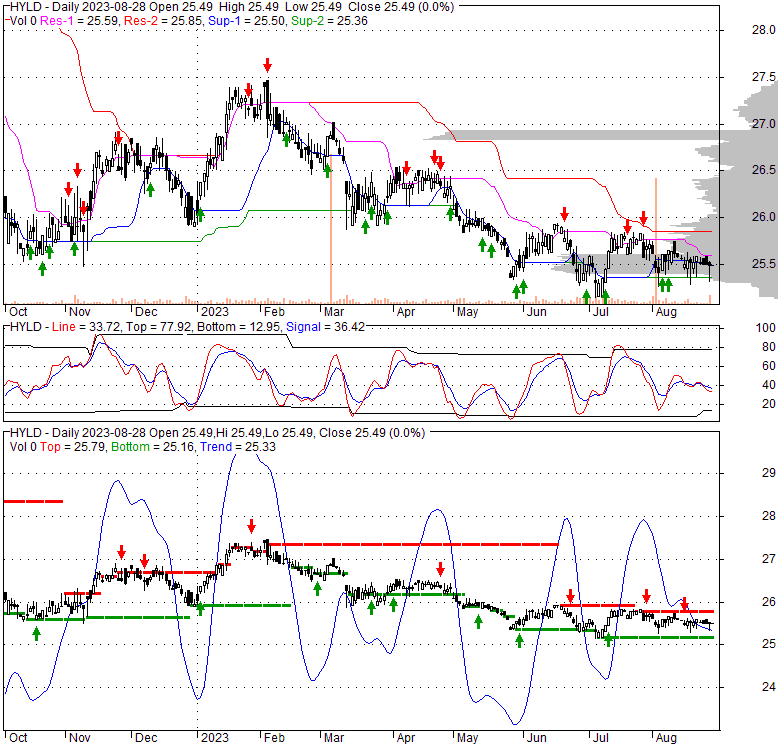Screen dimensions: 780x745
Task: Click the red sell arrow above the February peak in the upper price chart
Action: click(268, 65)
